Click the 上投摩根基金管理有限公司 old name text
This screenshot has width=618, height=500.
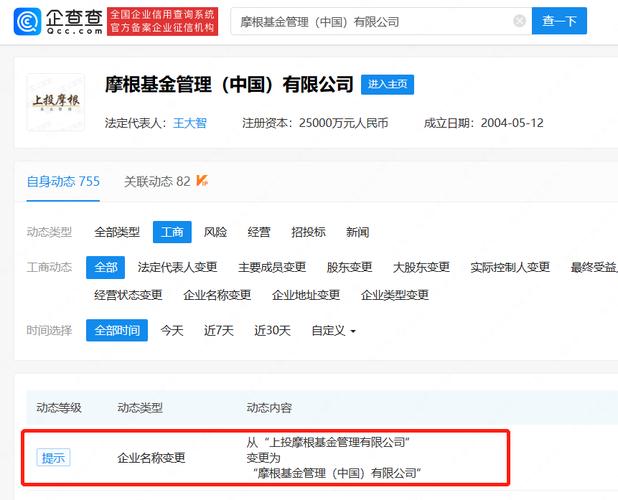338,442
